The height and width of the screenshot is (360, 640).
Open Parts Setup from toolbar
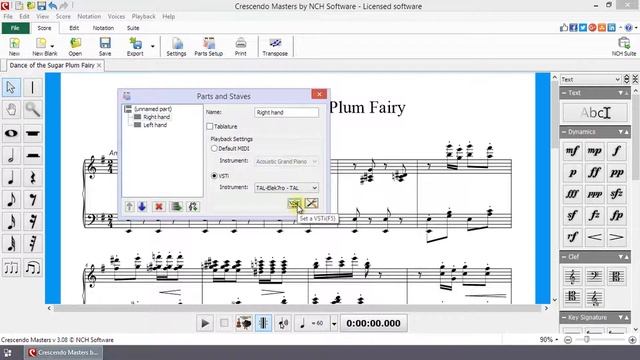[209, 47]
